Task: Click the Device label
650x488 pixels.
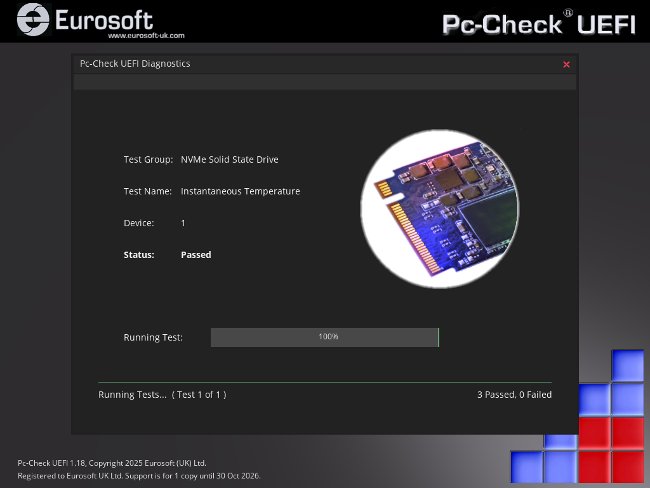Action: point(138,223)
